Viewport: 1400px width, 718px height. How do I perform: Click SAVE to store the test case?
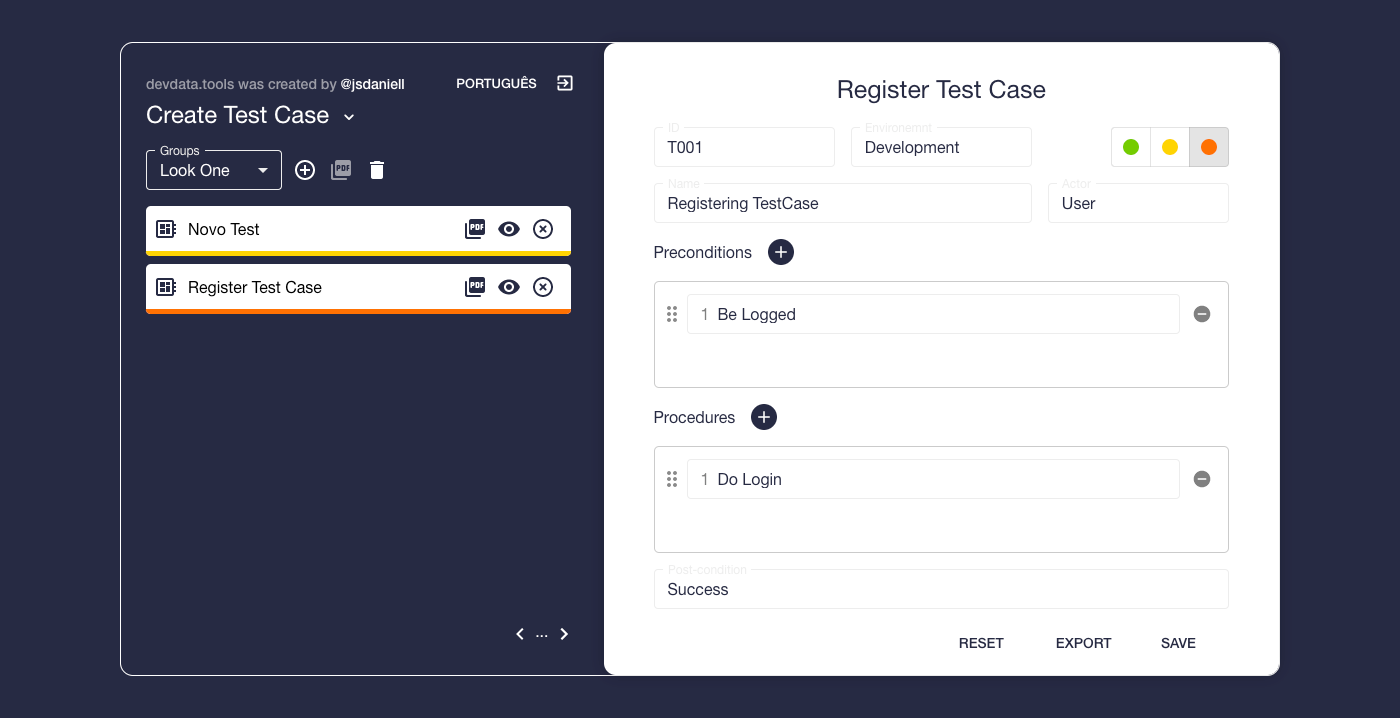1178,643
